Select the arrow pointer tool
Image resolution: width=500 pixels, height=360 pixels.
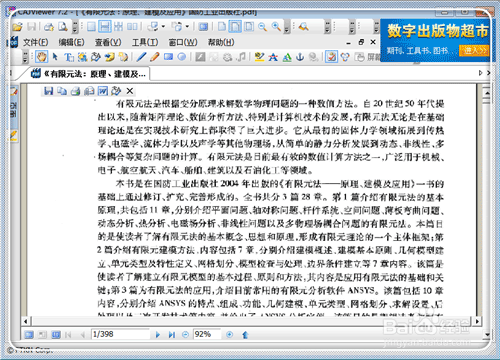pos(55,57)
